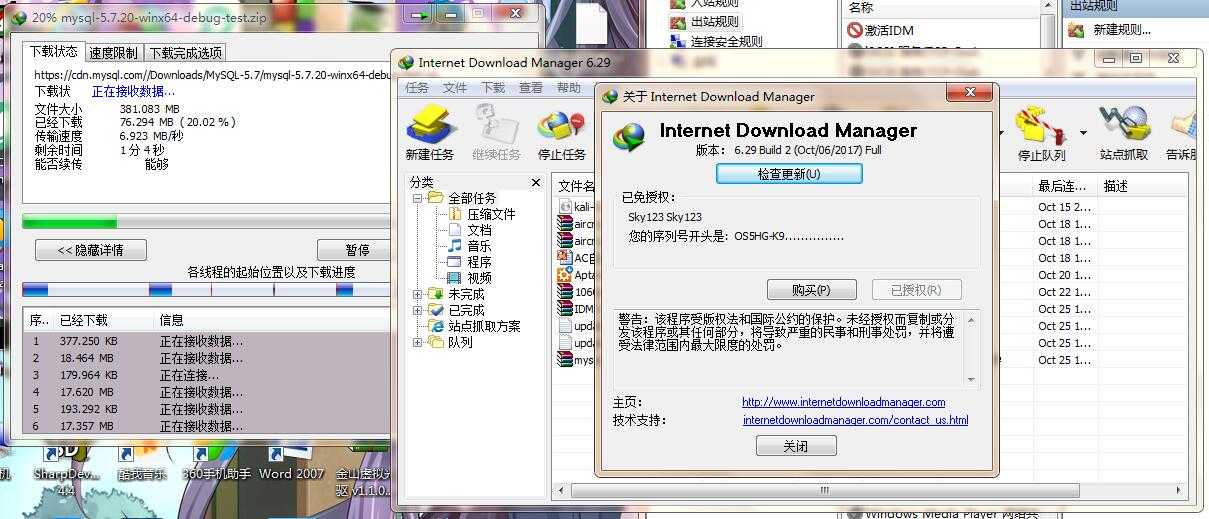Pause the download with 暂停 button
Viewport: 1209px width, 519px height.
(356, 250)
